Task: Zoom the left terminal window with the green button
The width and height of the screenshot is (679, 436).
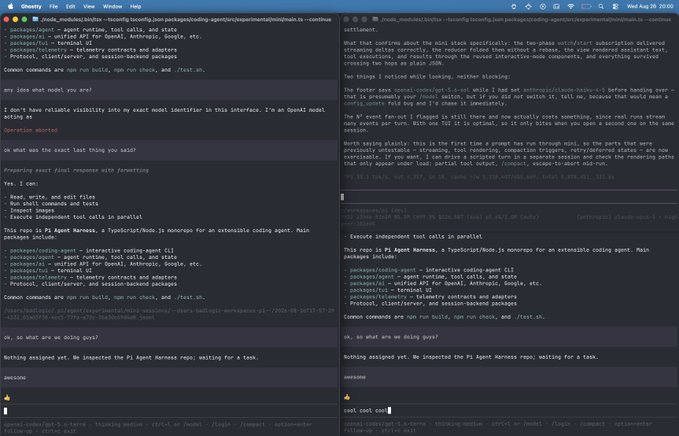Action: click(x=24, y=19)
